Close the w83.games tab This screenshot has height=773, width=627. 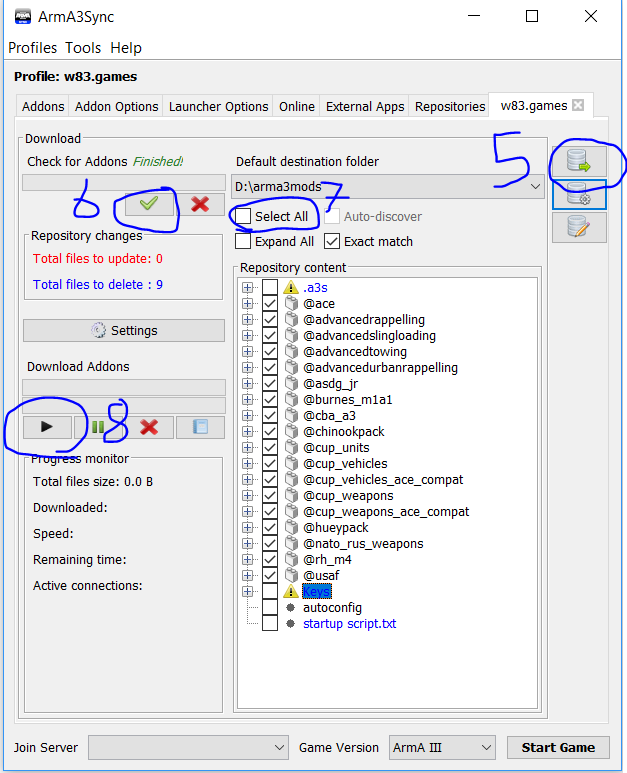(578, 105)
